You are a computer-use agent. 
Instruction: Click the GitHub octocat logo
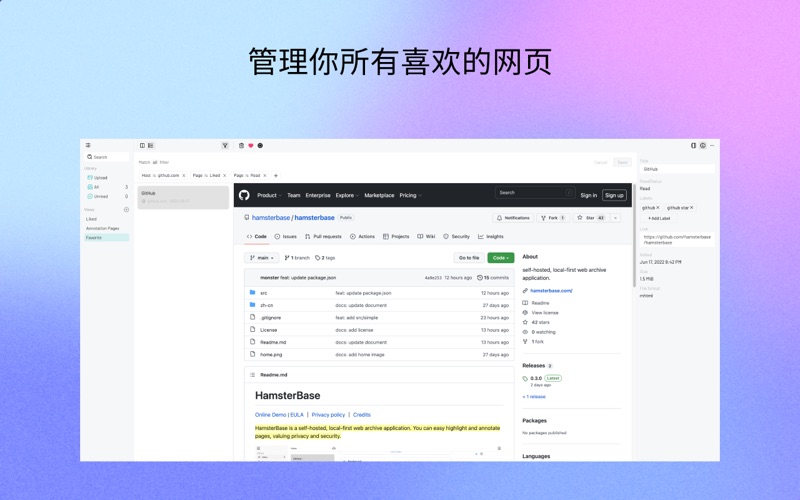[x=244, y=195]
